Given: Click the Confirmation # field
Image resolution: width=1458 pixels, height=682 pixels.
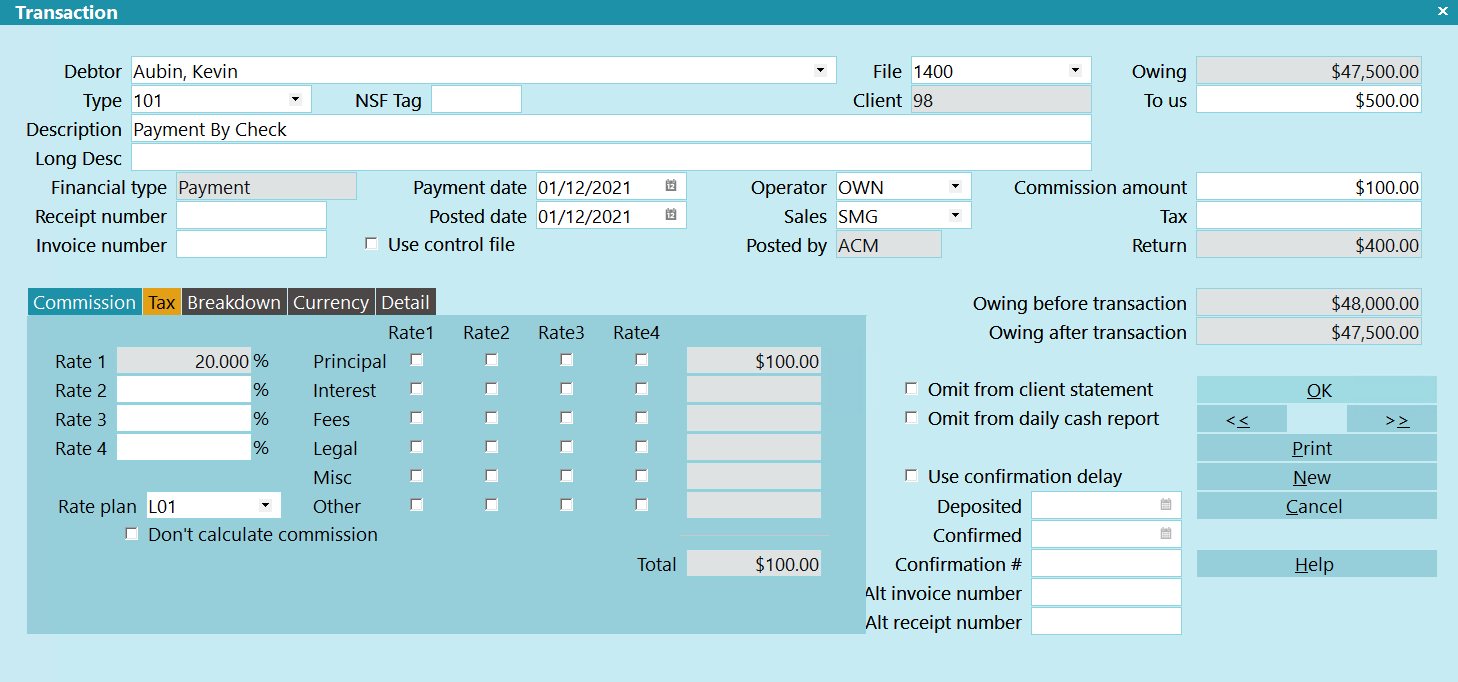Looking at the screenshot, I should pos(1106,563).
